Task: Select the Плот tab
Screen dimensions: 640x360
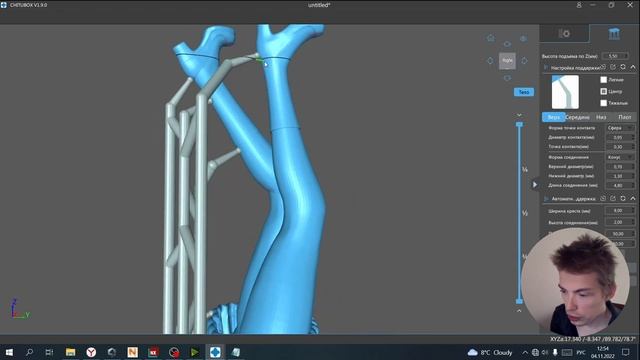Action: point(624,117)
